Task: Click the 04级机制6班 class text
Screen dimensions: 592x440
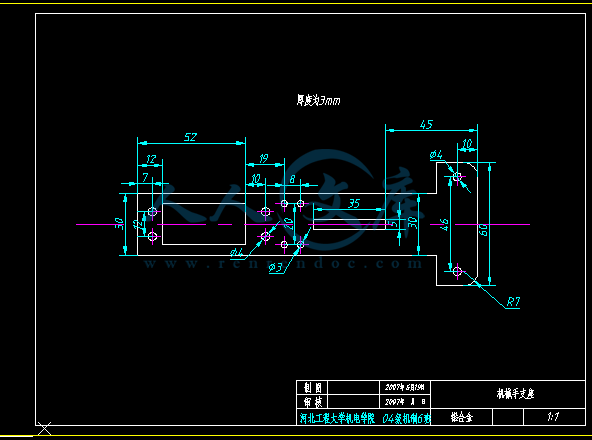Action: pyautogui.click(x=406, y=418)
